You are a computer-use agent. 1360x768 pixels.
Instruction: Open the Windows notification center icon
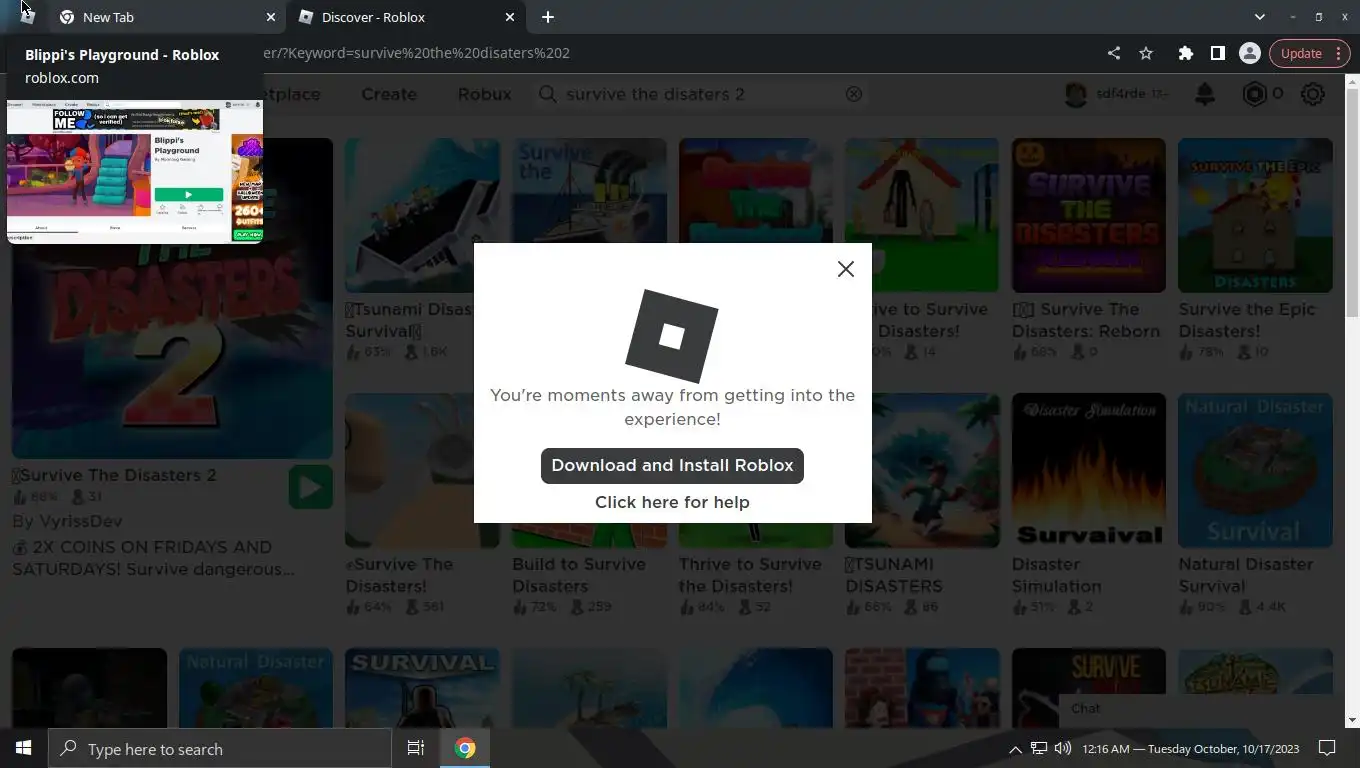[1327, 748]
